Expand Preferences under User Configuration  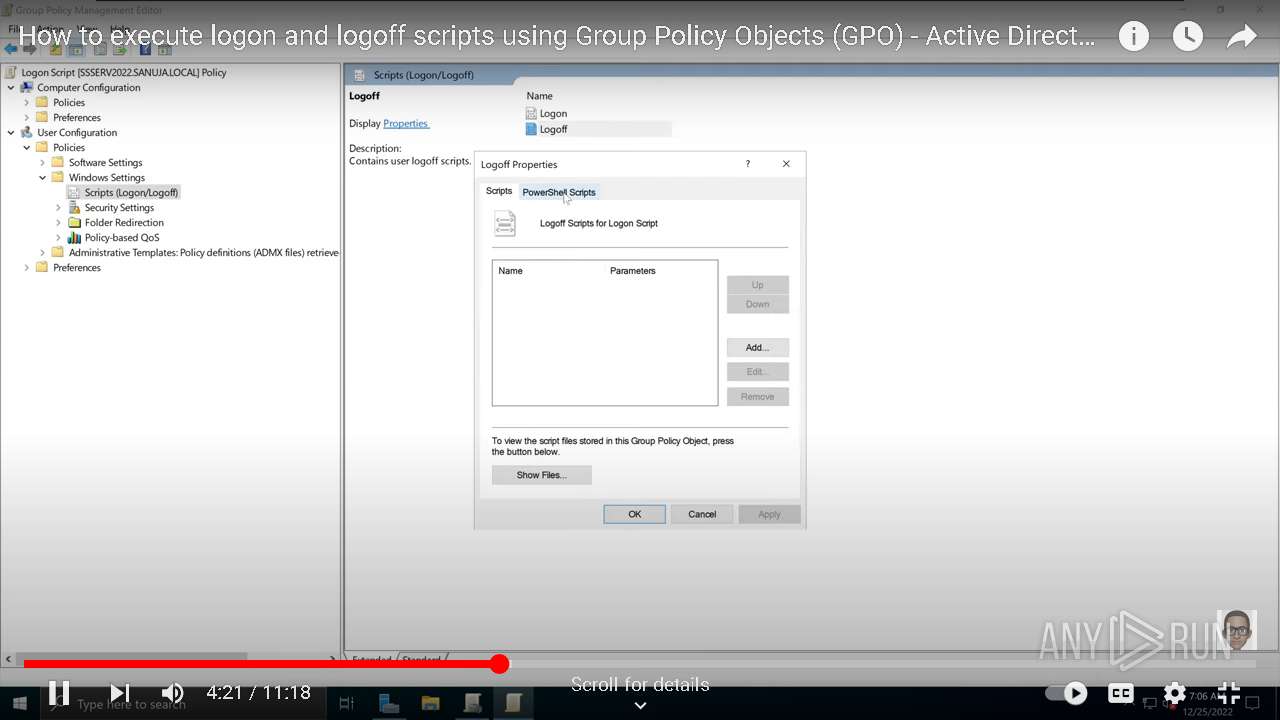coord(27,267)
